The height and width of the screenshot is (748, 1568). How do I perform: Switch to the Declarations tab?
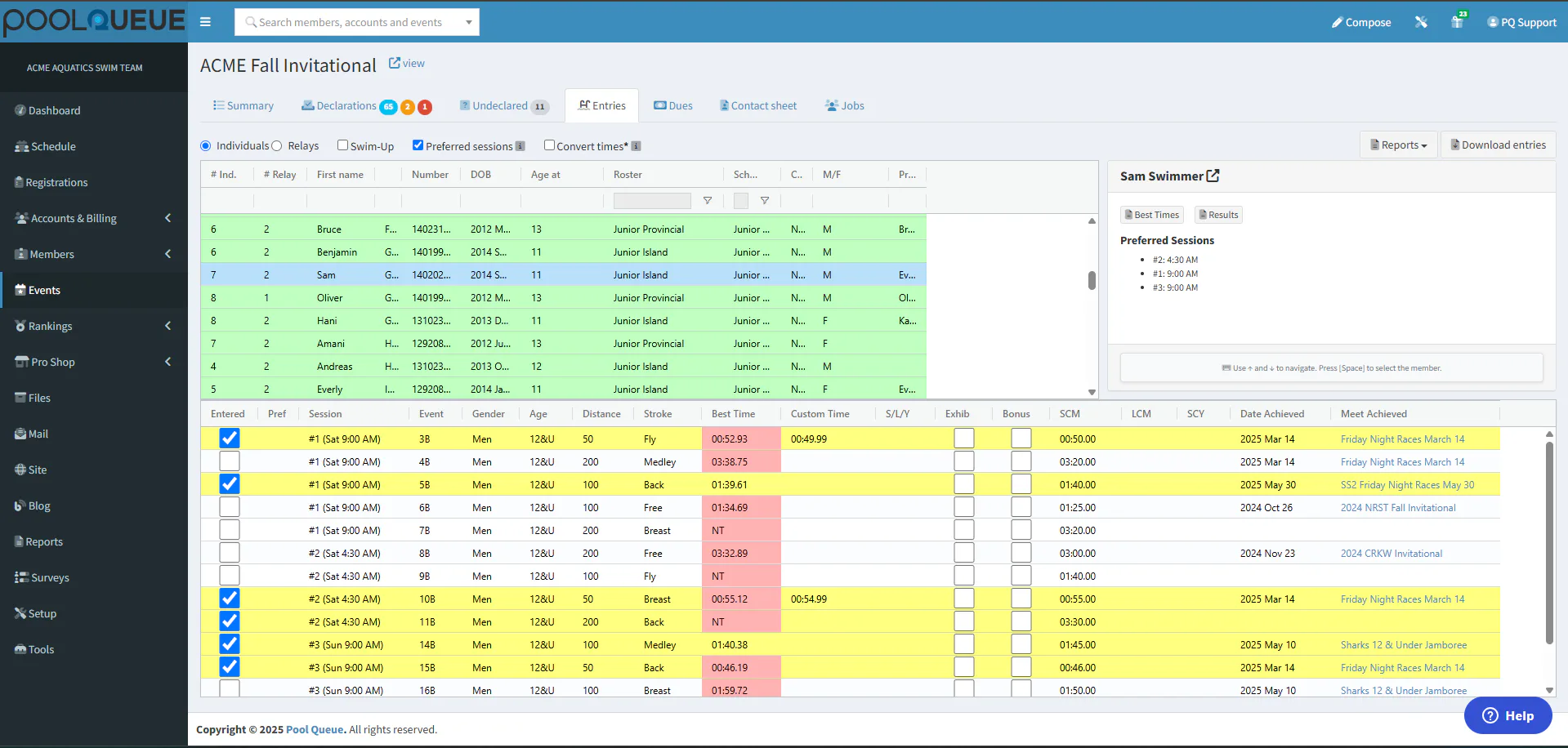pos(366,106)
